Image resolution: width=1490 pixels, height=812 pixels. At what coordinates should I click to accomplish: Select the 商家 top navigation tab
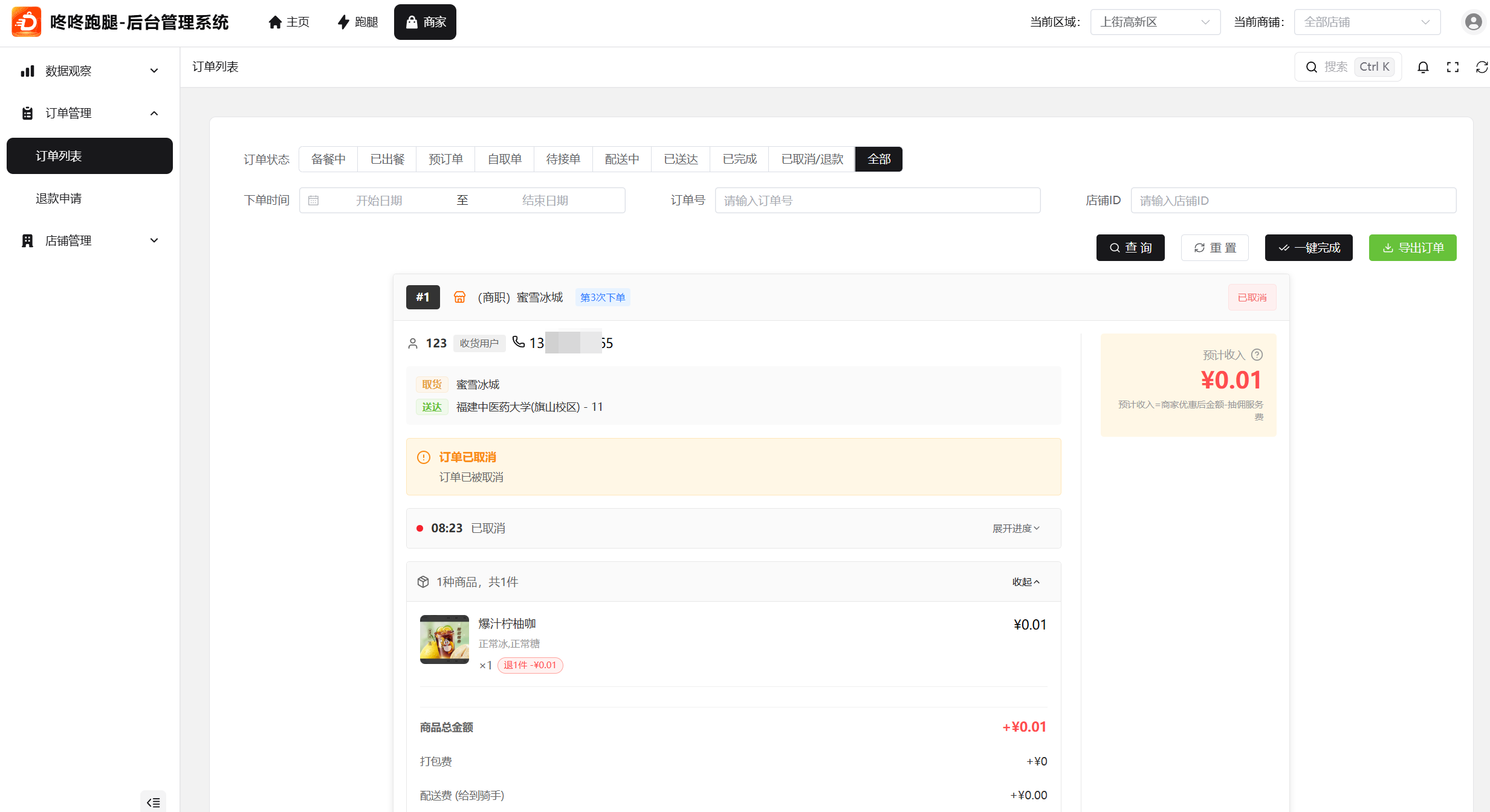point(425,22)
